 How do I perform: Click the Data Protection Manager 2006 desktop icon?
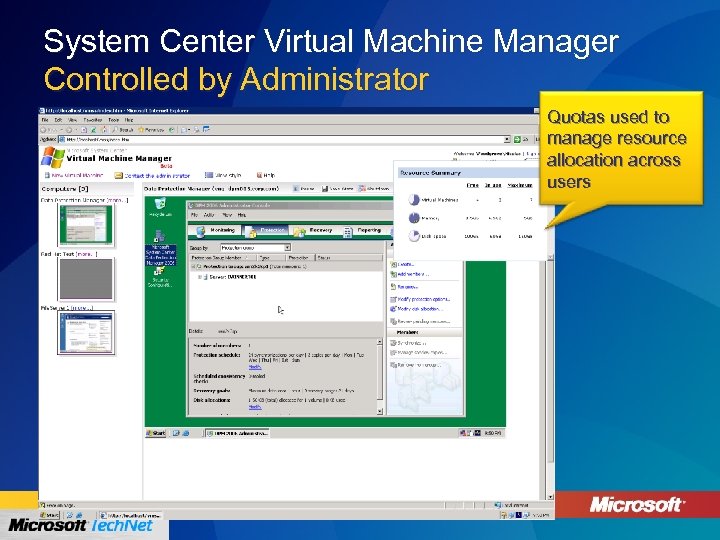[x=160, y=248]
